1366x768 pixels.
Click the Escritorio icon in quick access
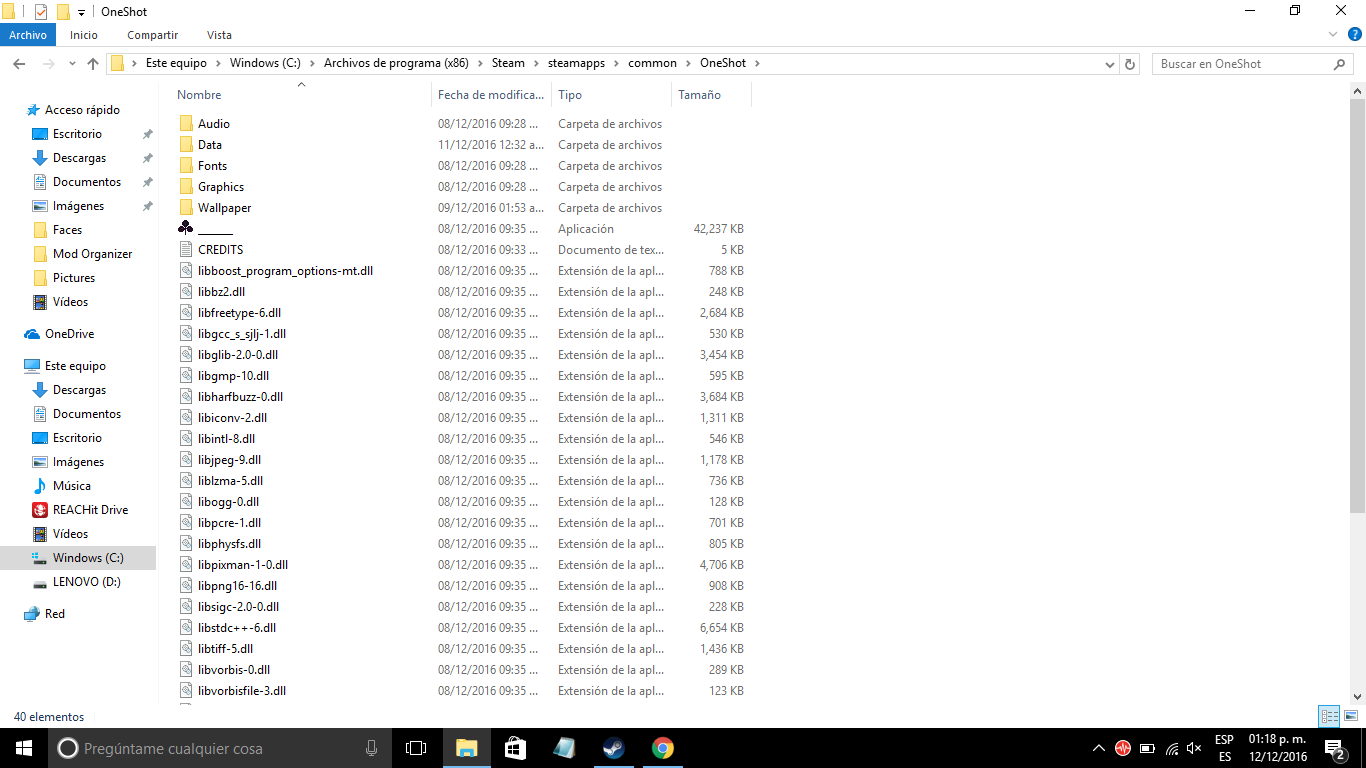(40, 134)
